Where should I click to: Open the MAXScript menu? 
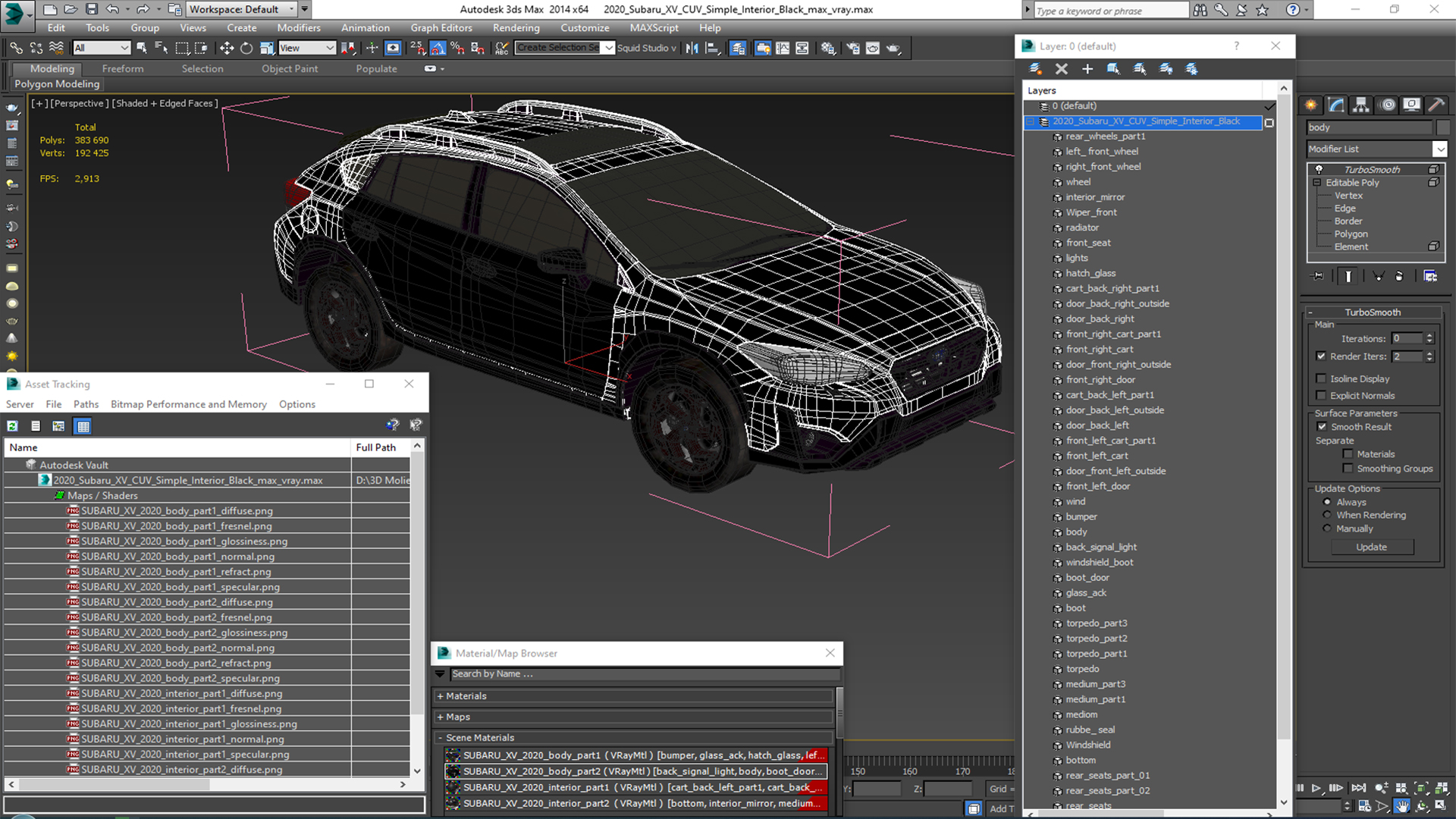click(654, 28)
